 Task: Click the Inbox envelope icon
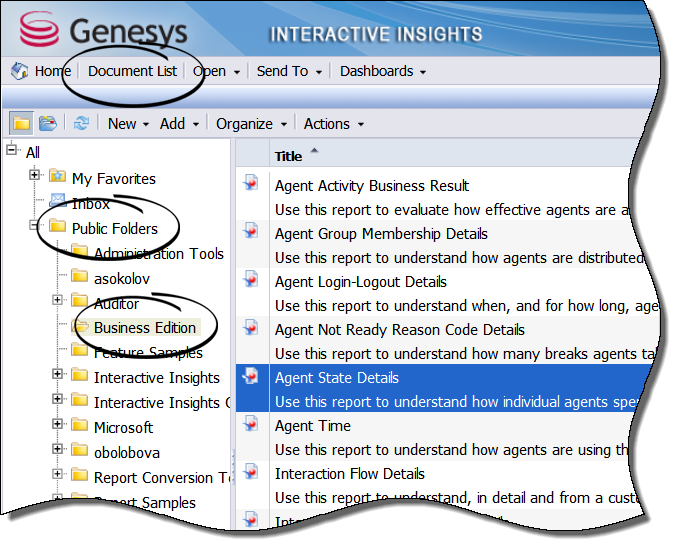tap(58, 202)
